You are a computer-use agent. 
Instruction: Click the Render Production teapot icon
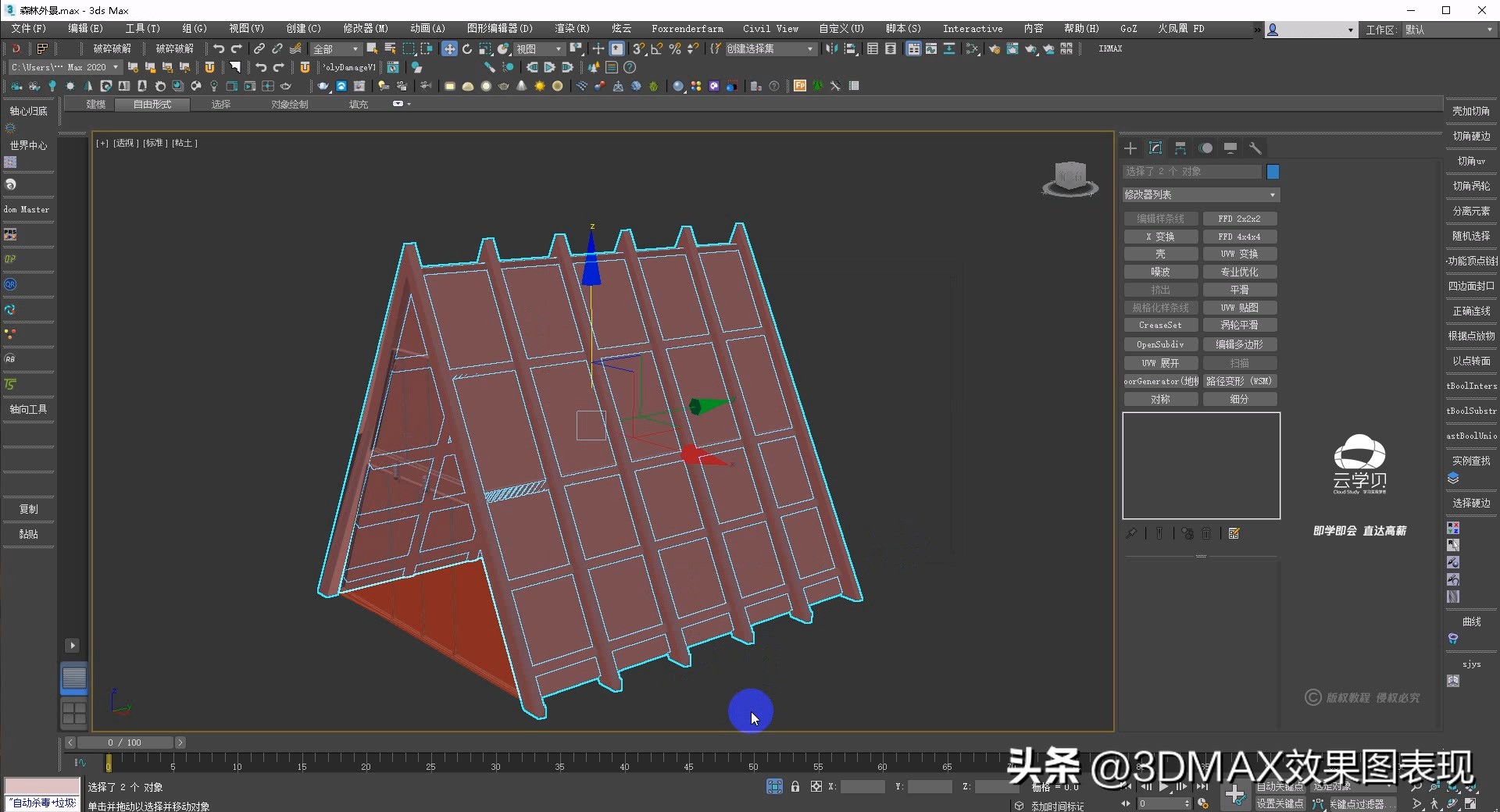coord(1030,48)
